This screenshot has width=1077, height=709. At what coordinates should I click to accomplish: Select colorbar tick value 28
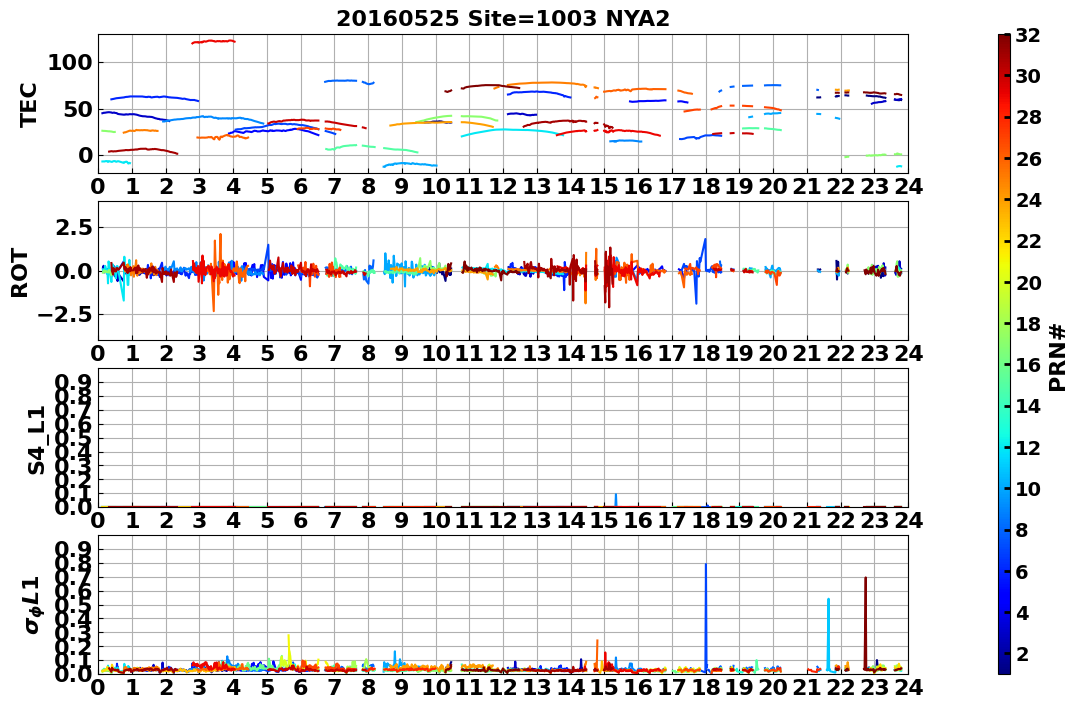click(1028, 117)
